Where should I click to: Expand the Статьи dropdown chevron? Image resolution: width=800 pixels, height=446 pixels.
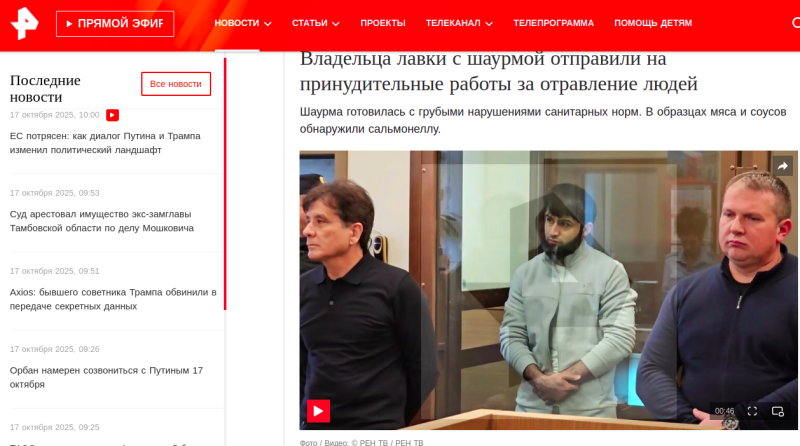336,23
